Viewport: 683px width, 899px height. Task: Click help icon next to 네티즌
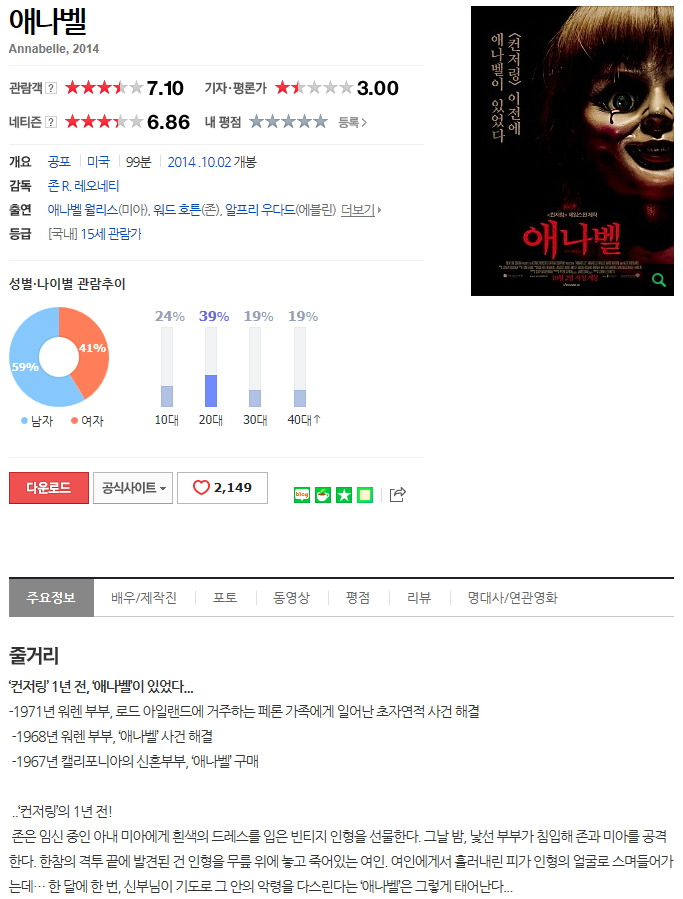51,122
